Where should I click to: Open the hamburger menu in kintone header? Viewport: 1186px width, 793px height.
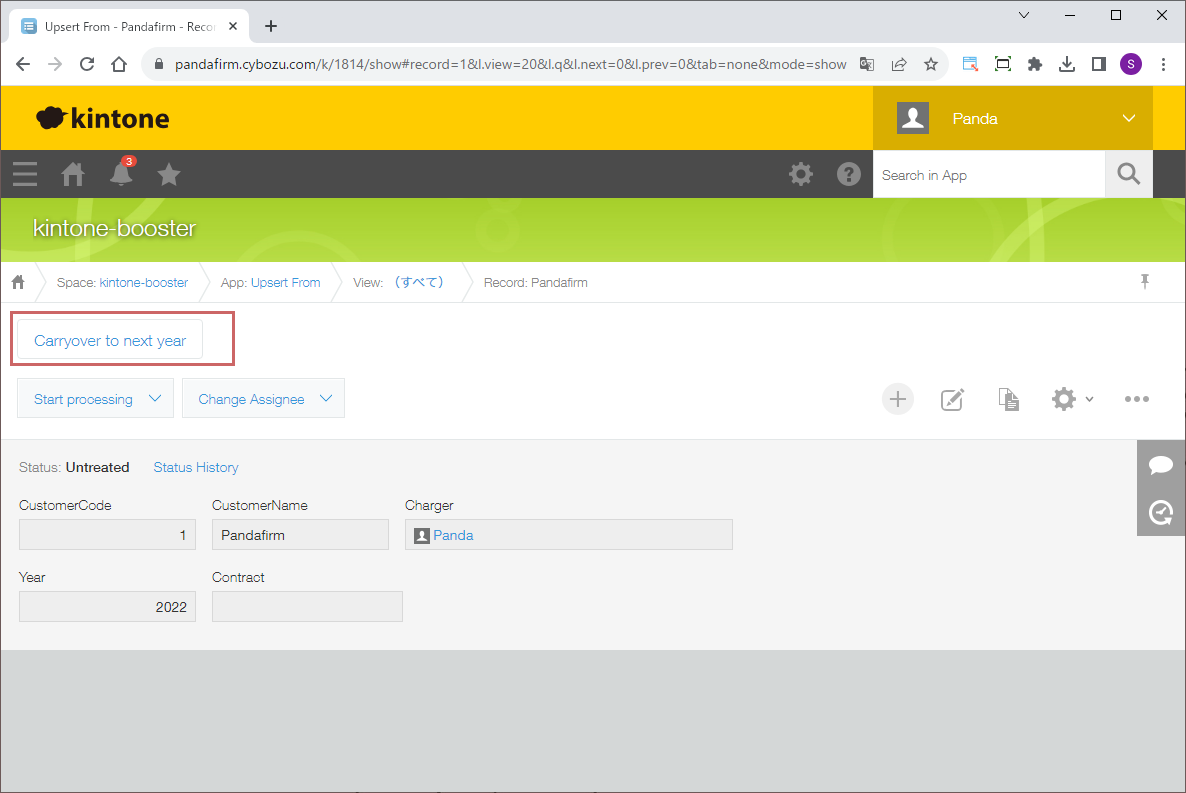click(x=25, y=174)
